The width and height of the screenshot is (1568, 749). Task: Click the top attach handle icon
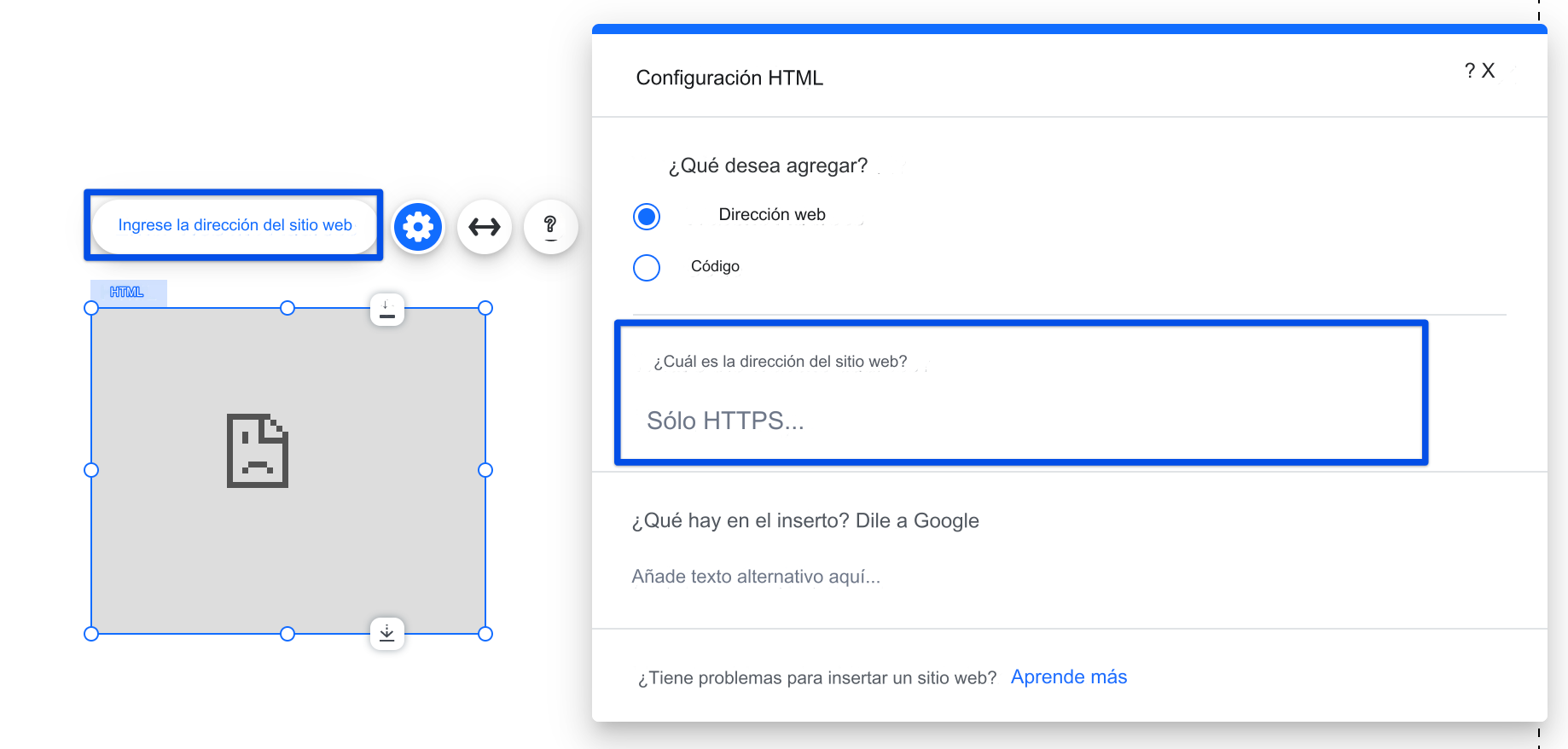click(387, 310)
